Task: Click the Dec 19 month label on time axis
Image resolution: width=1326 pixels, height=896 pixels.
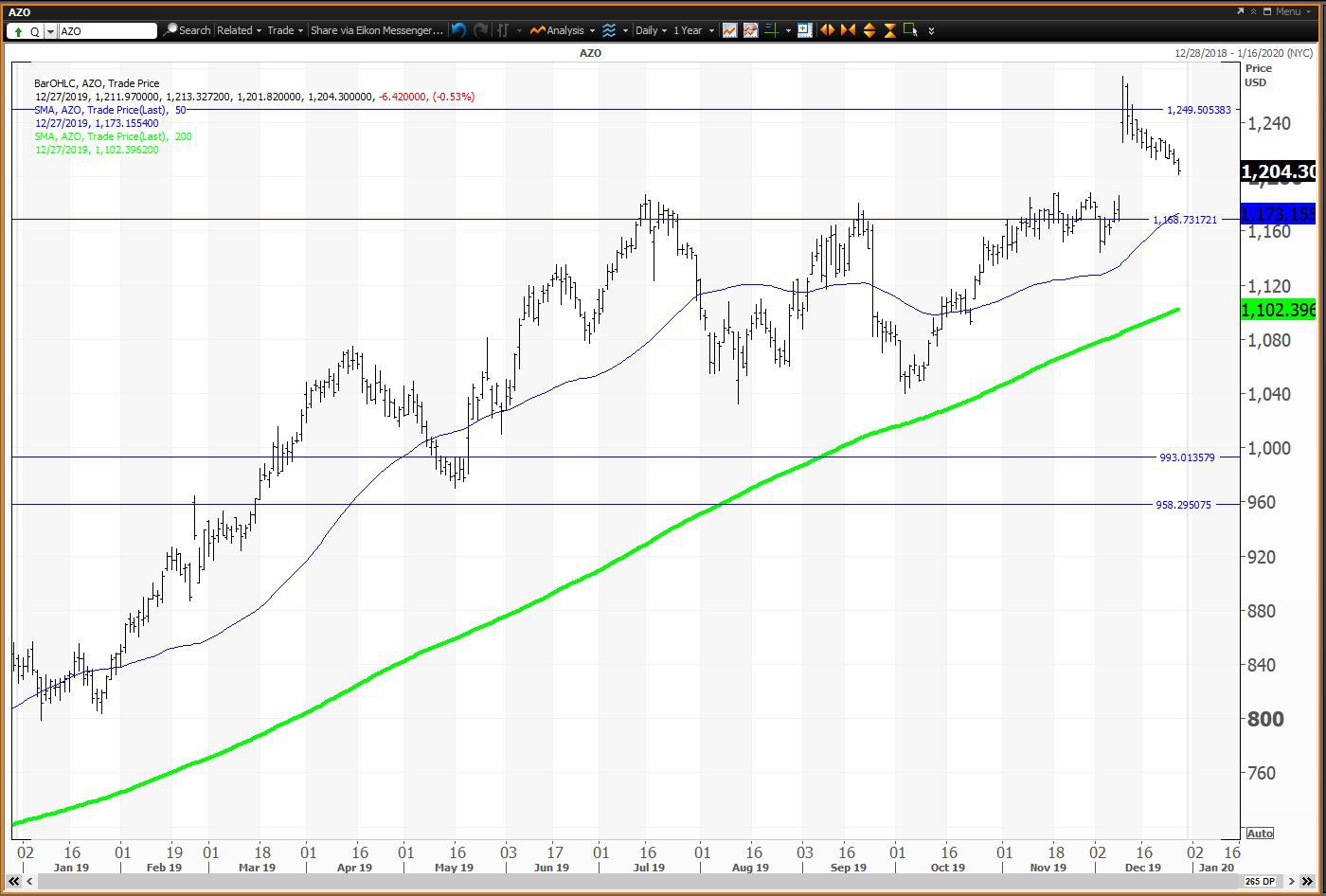Action: coord(1142,867)
